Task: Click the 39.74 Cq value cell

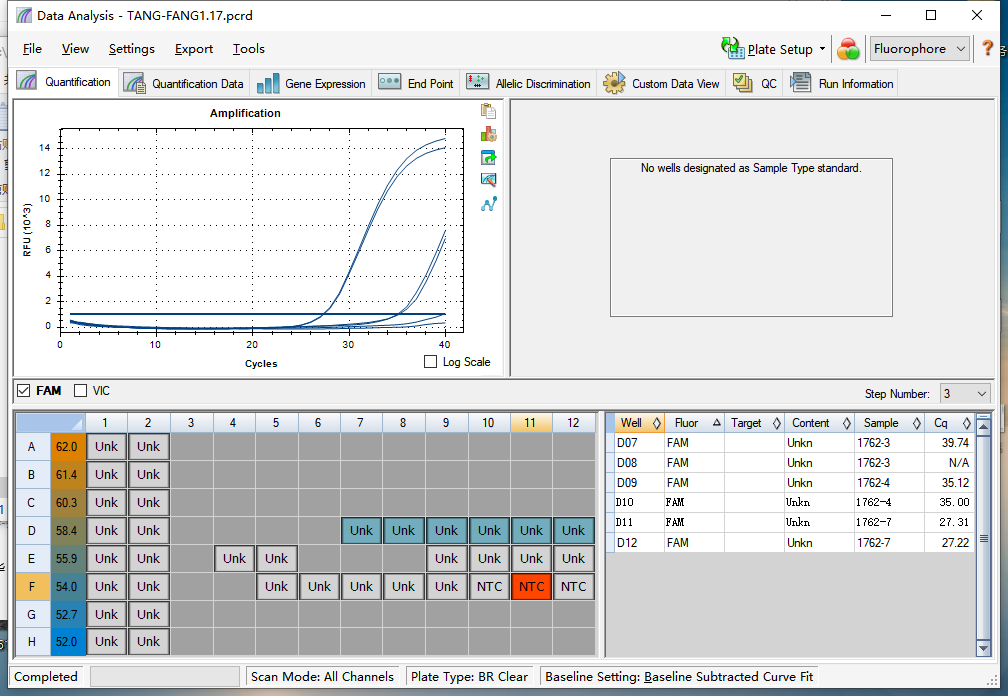Action: [950, 443]
